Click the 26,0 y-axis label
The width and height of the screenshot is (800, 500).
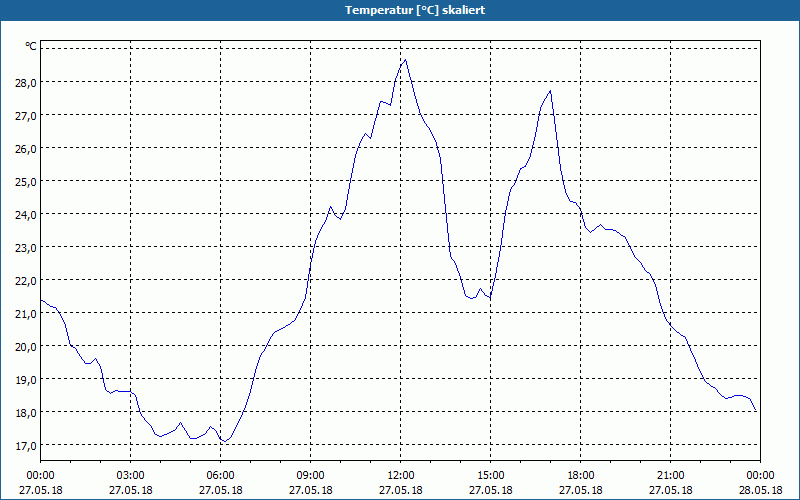(26, 149)
